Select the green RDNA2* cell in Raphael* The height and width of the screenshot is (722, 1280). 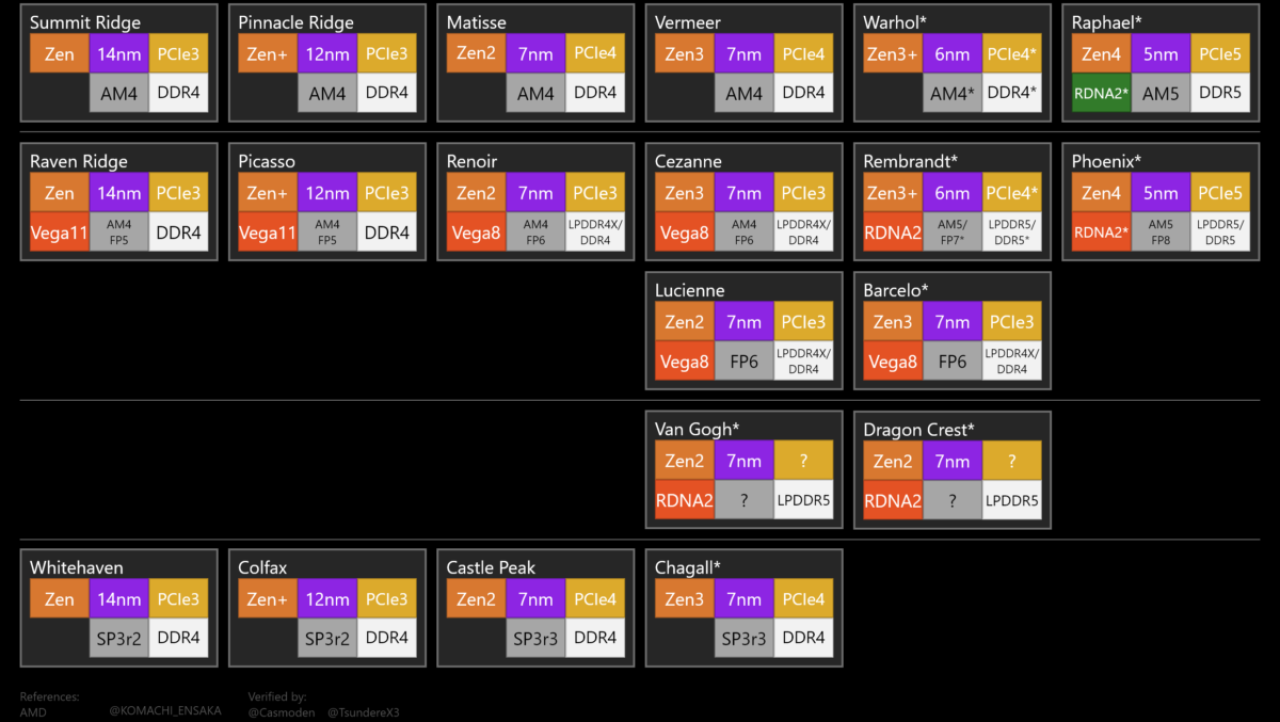click(1101, 93)
